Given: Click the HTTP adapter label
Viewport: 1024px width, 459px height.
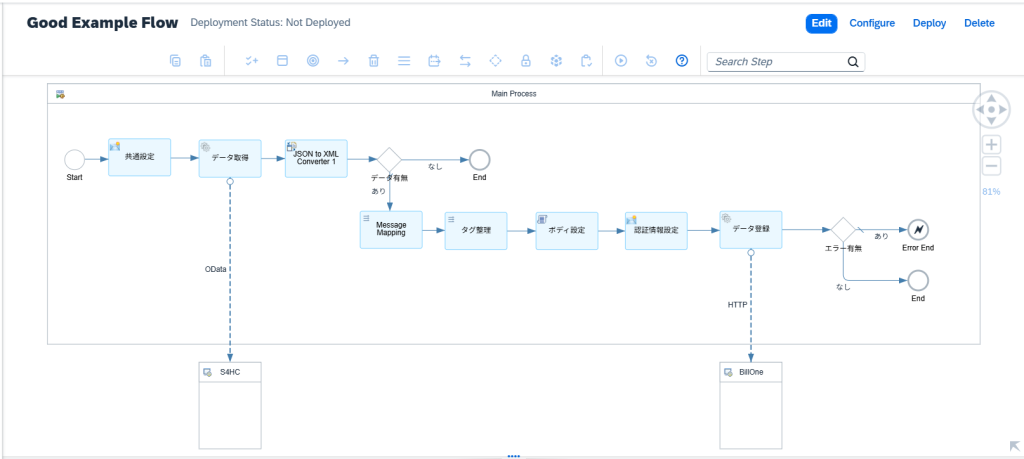Looking at the screenshot, I should (737, 305).
